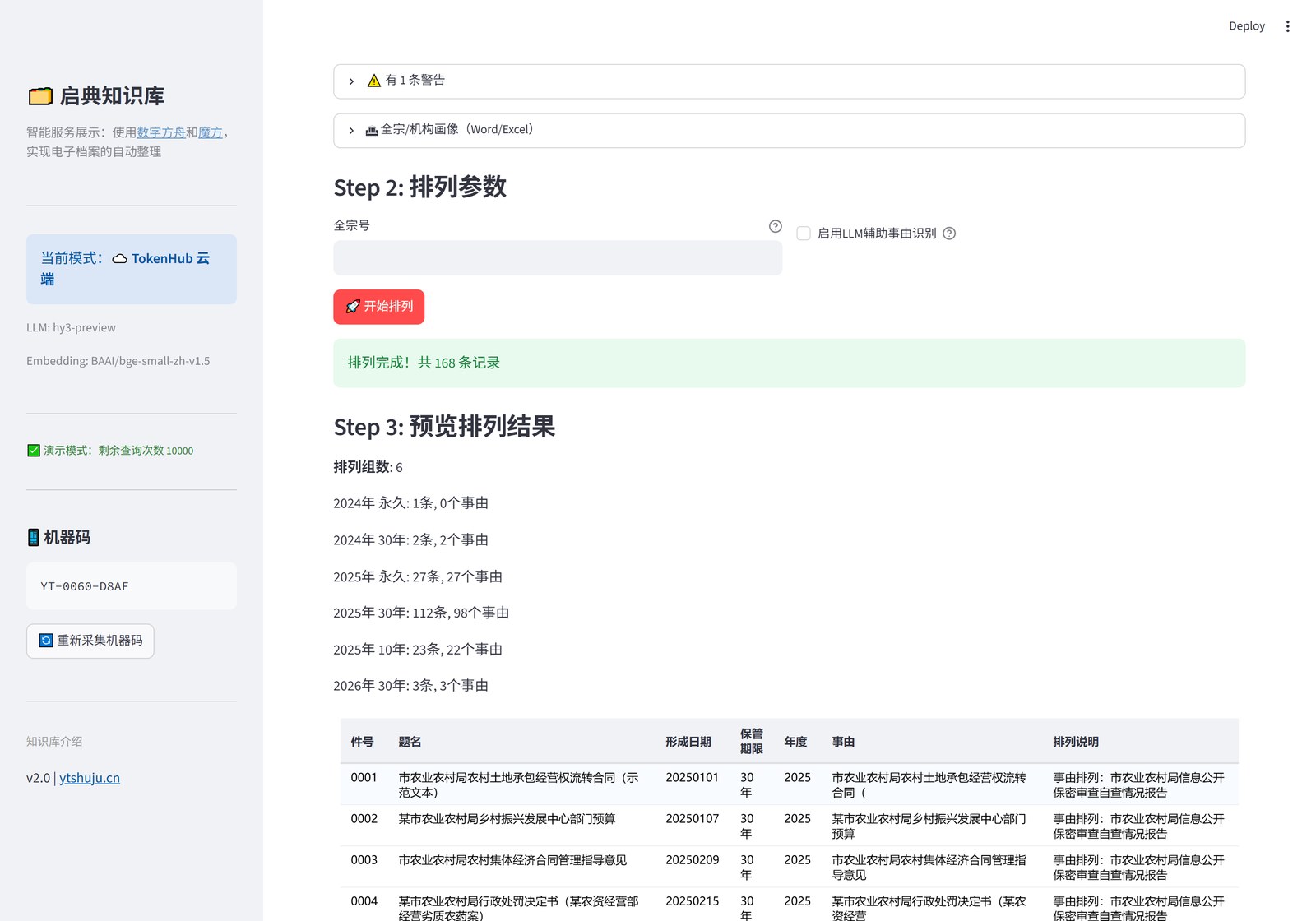Expand the 有 1 条警告 section
The height and width of the screenshot is (921, 1316).
[x=790, y=81]
